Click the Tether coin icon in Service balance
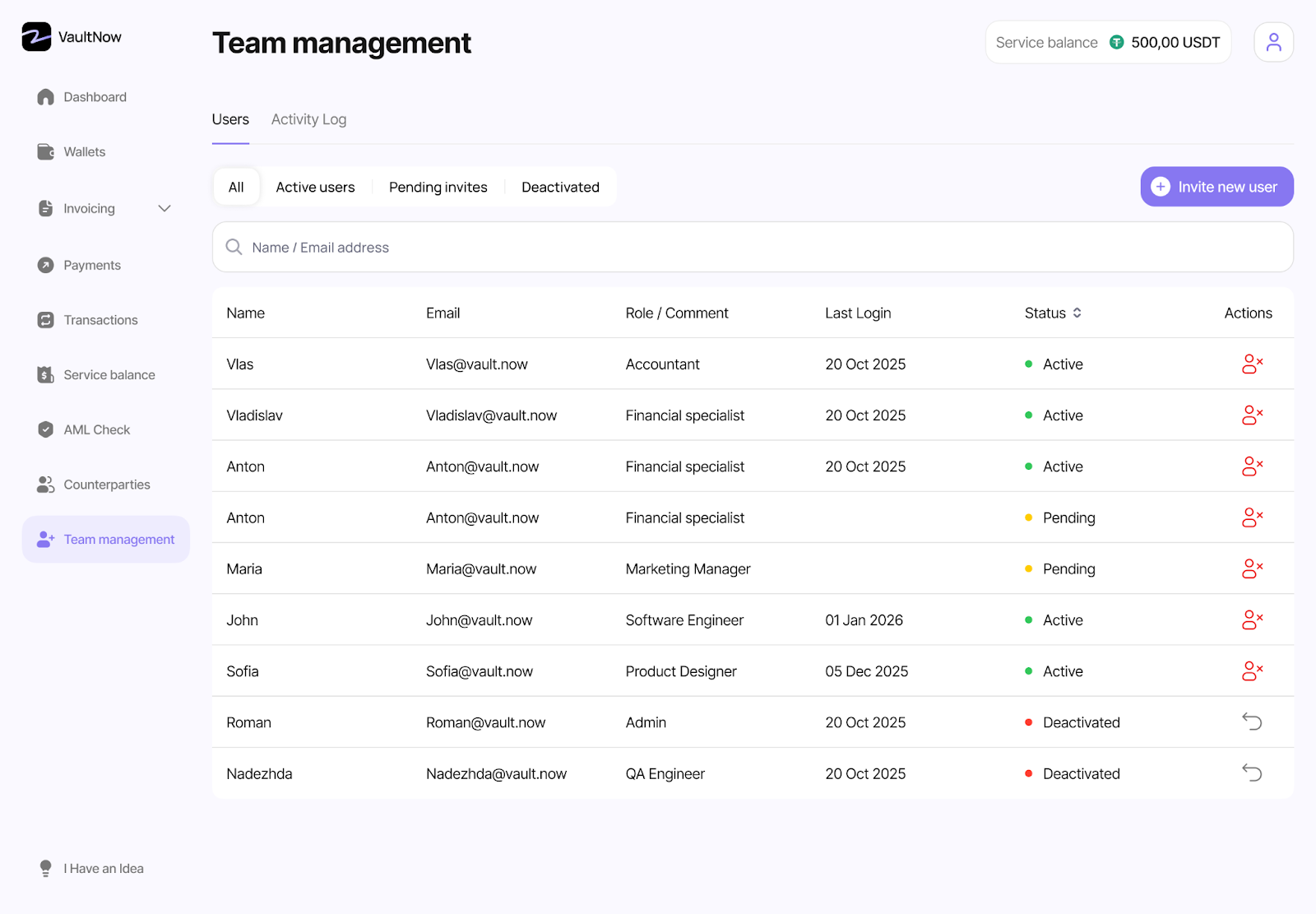The width and height of the screenshot is (1316, 914). [1116, 43]
